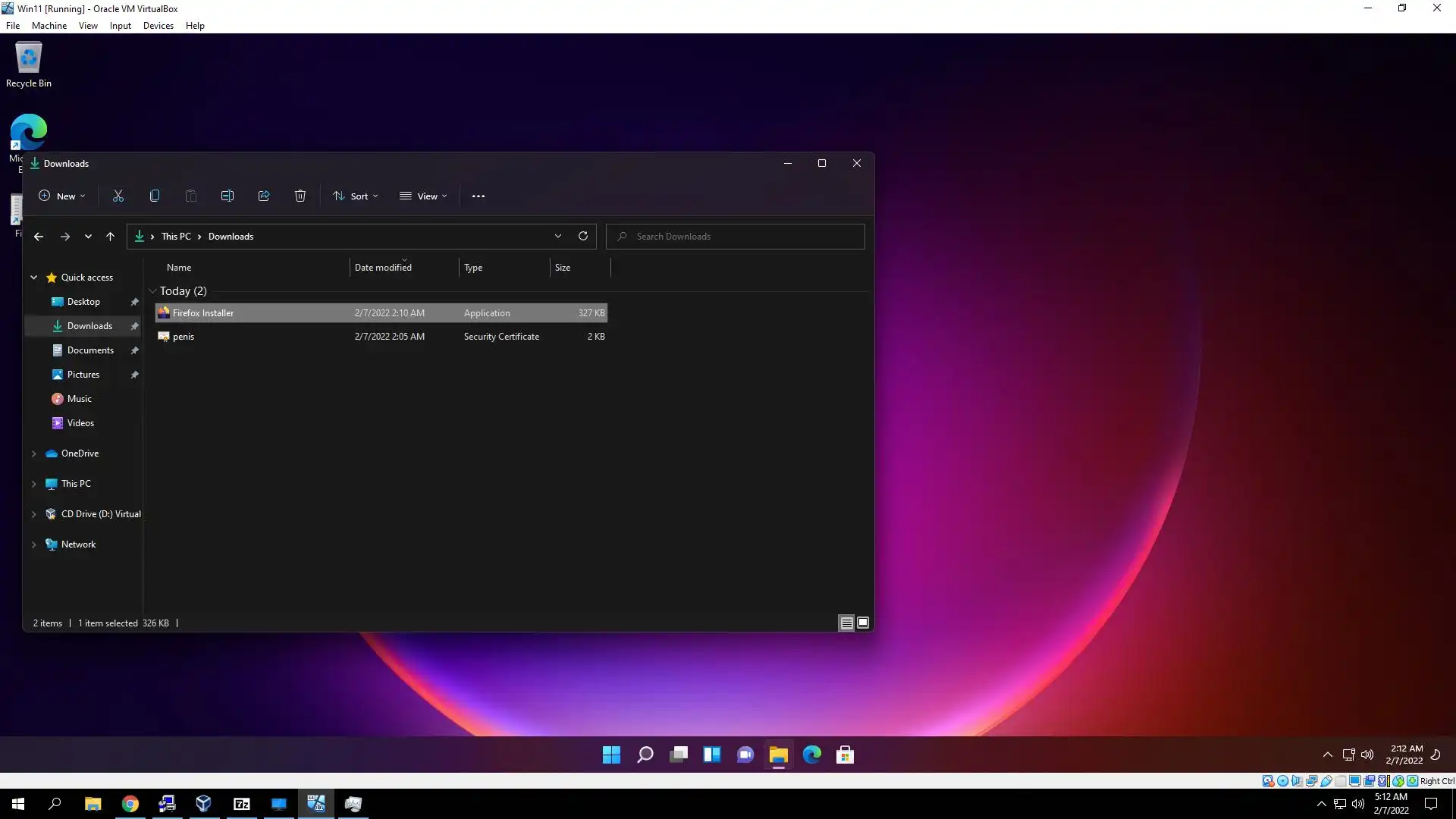
Task: Click the Share icon in toolbar
Action: (x=264, y=196)
